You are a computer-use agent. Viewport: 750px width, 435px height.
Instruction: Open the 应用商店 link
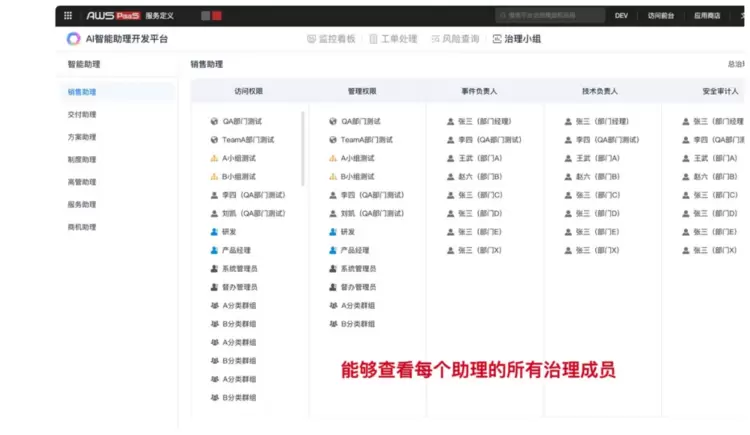(x=707, y=16)
